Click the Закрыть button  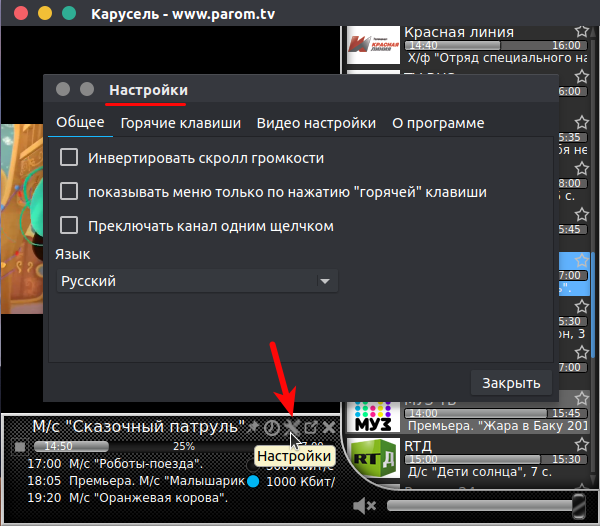[x=511, y=383]
